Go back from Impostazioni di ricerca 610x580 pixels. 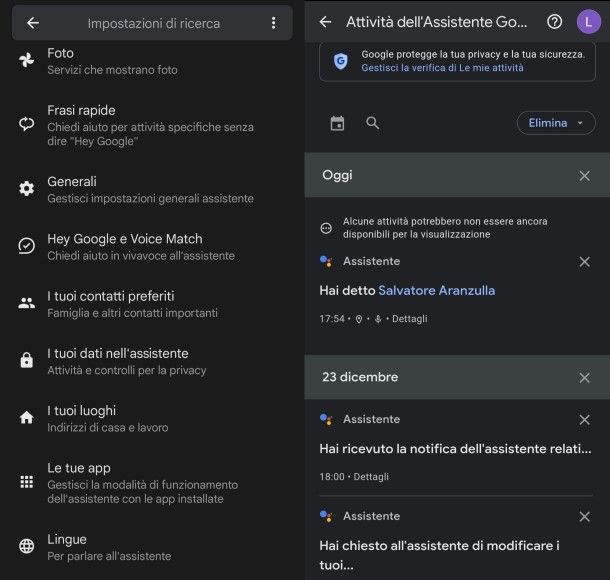(33, 23)
